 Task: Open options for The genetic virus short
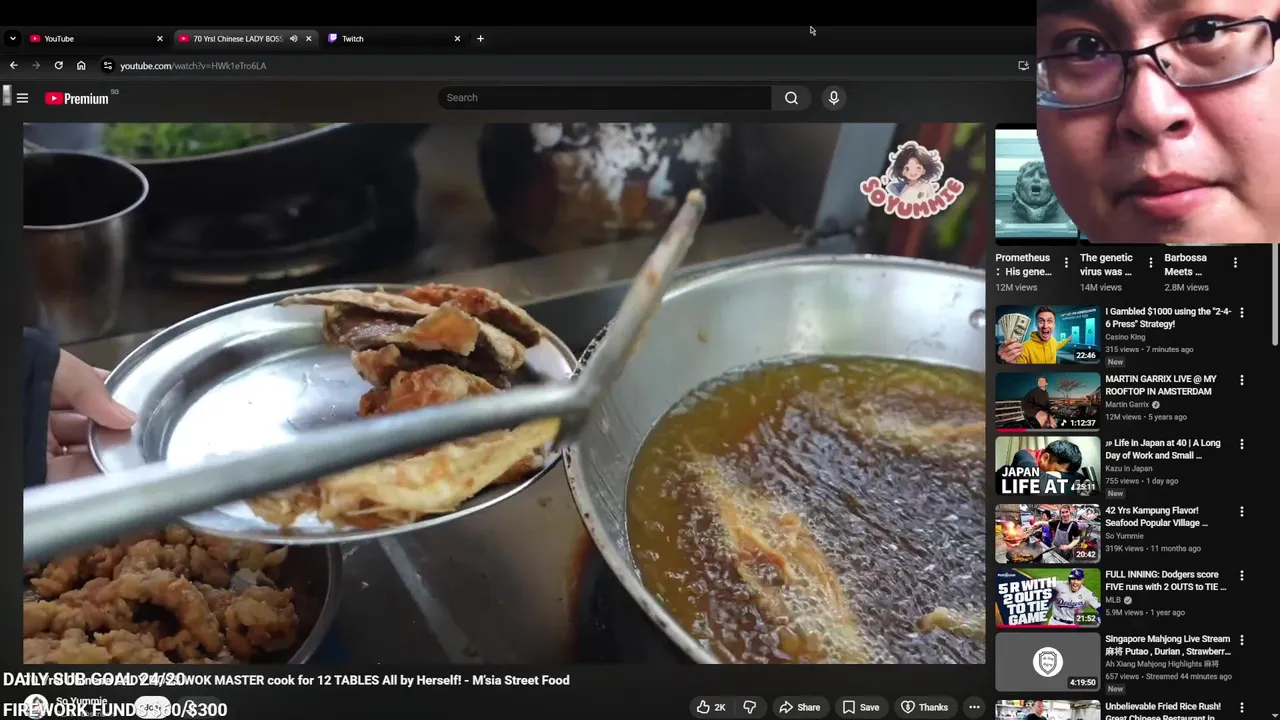[1151, 263]
